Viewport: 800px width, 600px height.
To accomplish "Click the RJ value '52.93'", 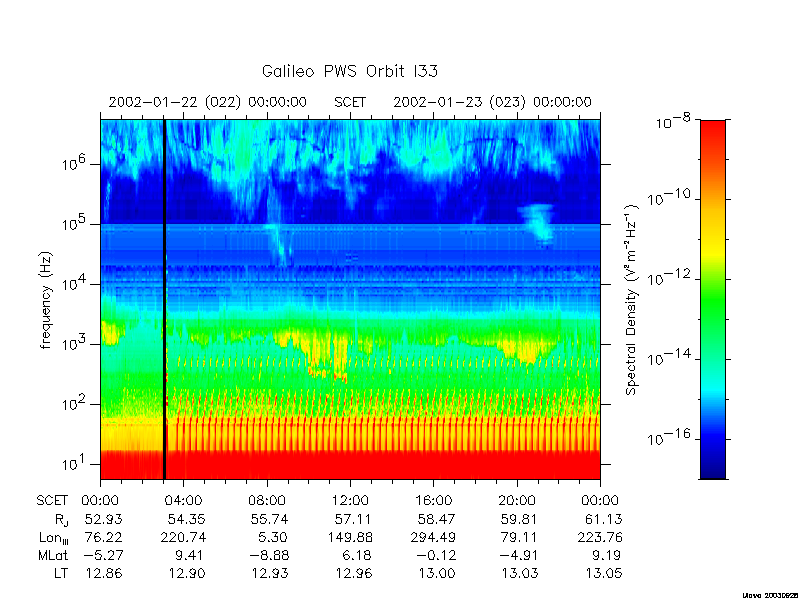I will 103,519.
